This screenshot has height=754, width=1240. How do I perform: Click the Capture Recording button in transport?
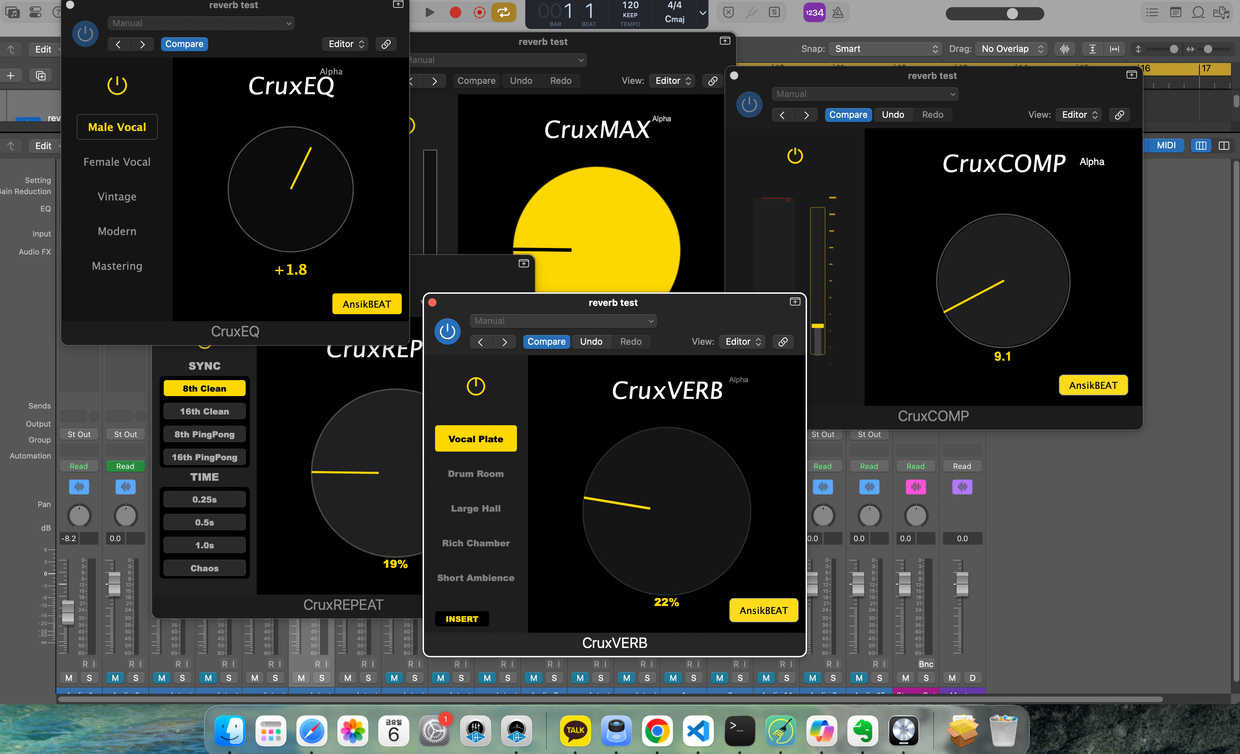click(479, 12)
